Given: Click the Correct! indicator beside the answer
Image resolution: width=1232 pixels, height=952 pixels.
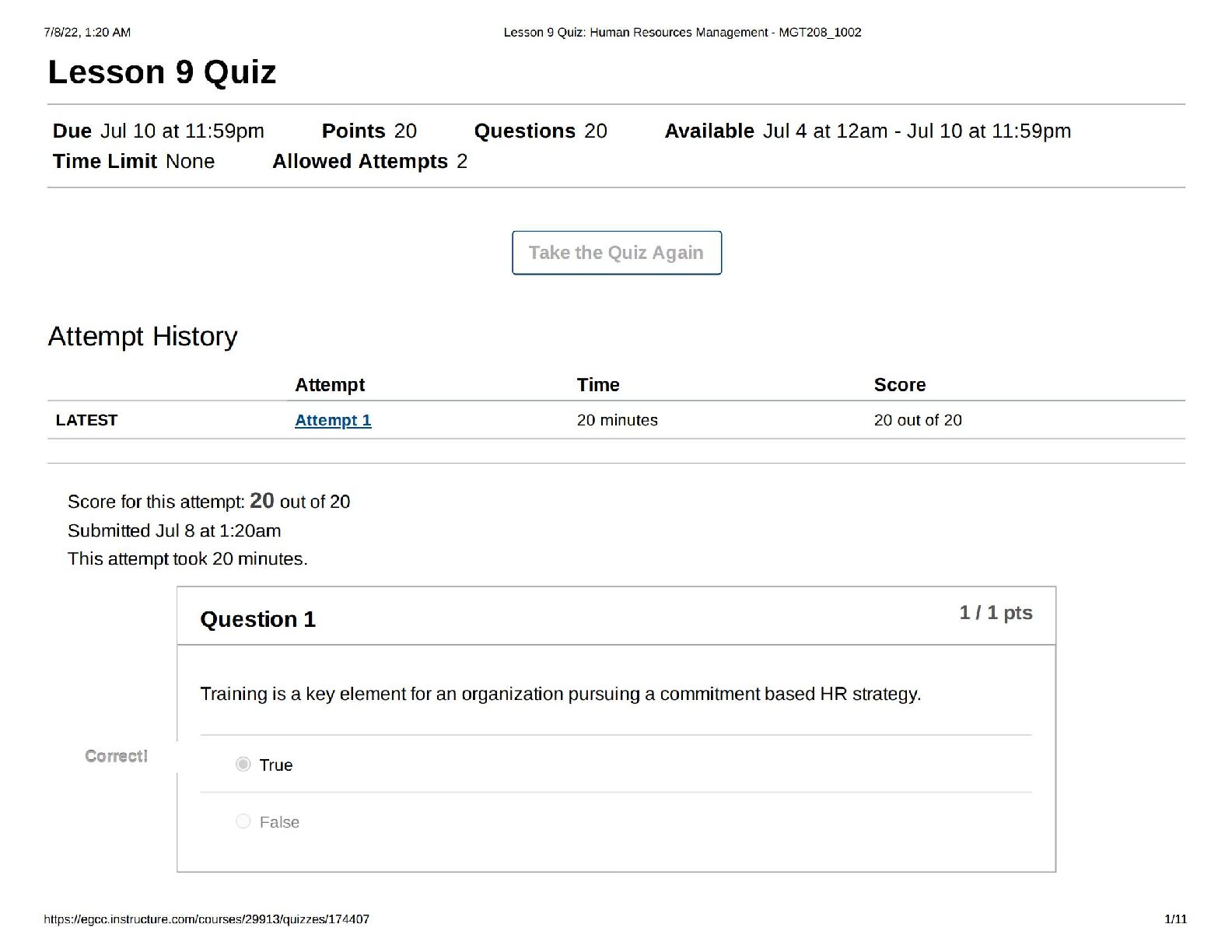Looking at the screenshot, I should [x=116, y=756].
